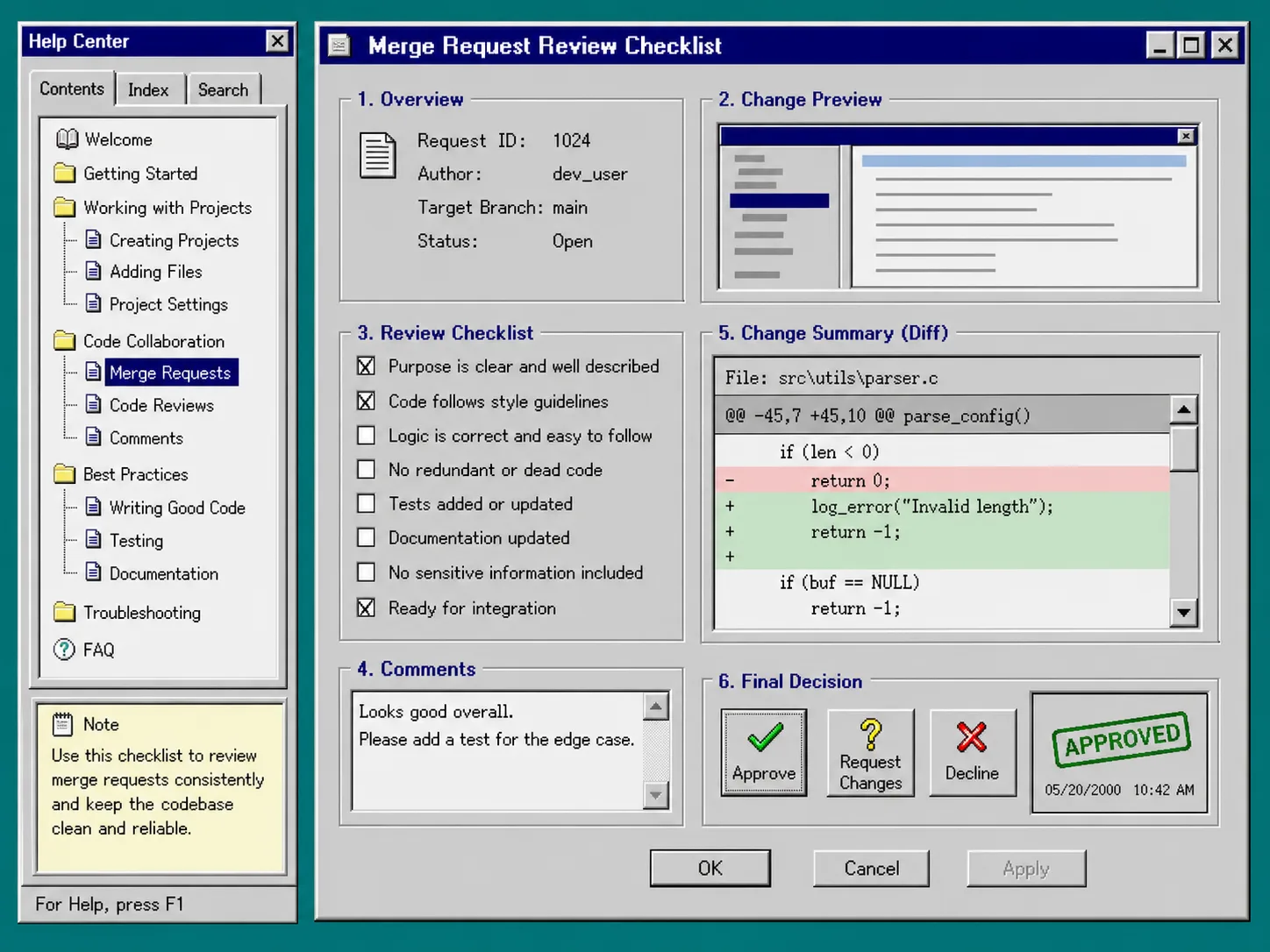Viewport: 1270px width, 952px height.
Task: Click the Best Practices folder icon
Action: click(65, 473)
